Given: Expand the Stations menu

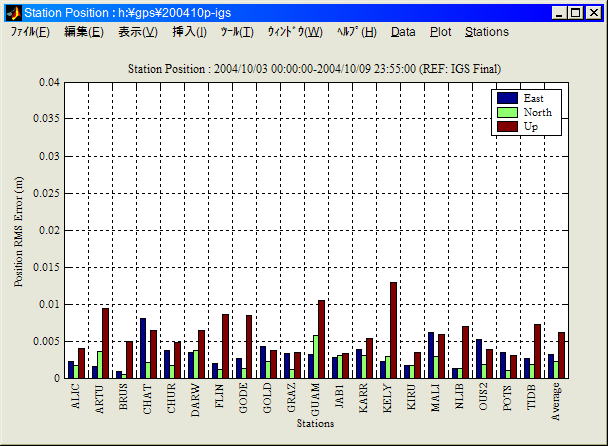Looking at the screenshot, I should tap(487, 32).
